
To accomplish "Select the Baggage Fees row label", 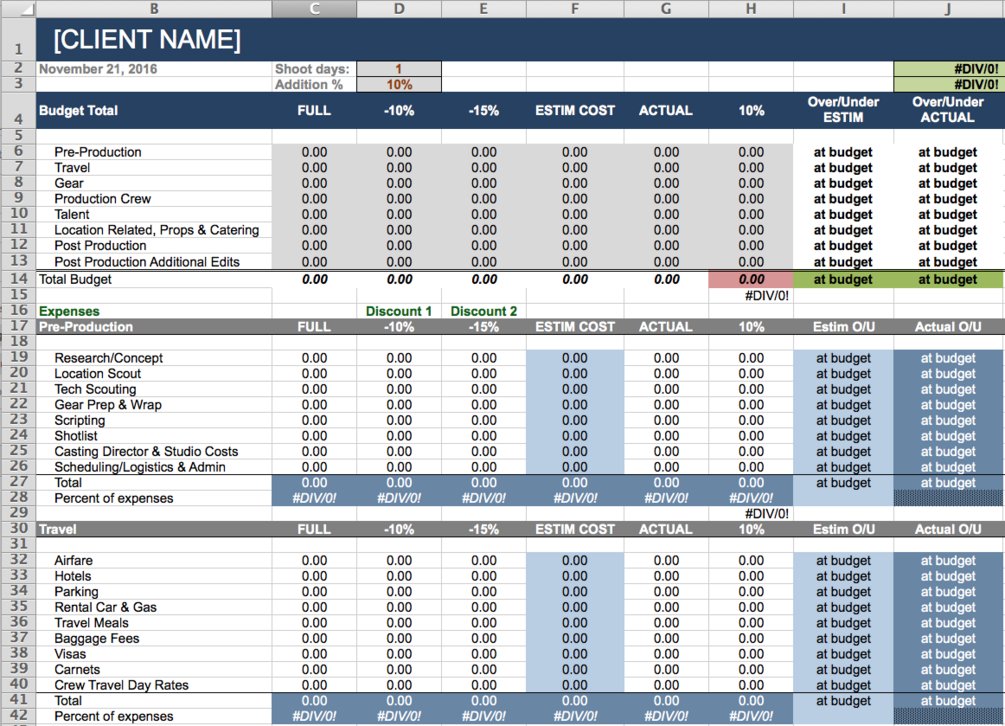I will point(96,638).
